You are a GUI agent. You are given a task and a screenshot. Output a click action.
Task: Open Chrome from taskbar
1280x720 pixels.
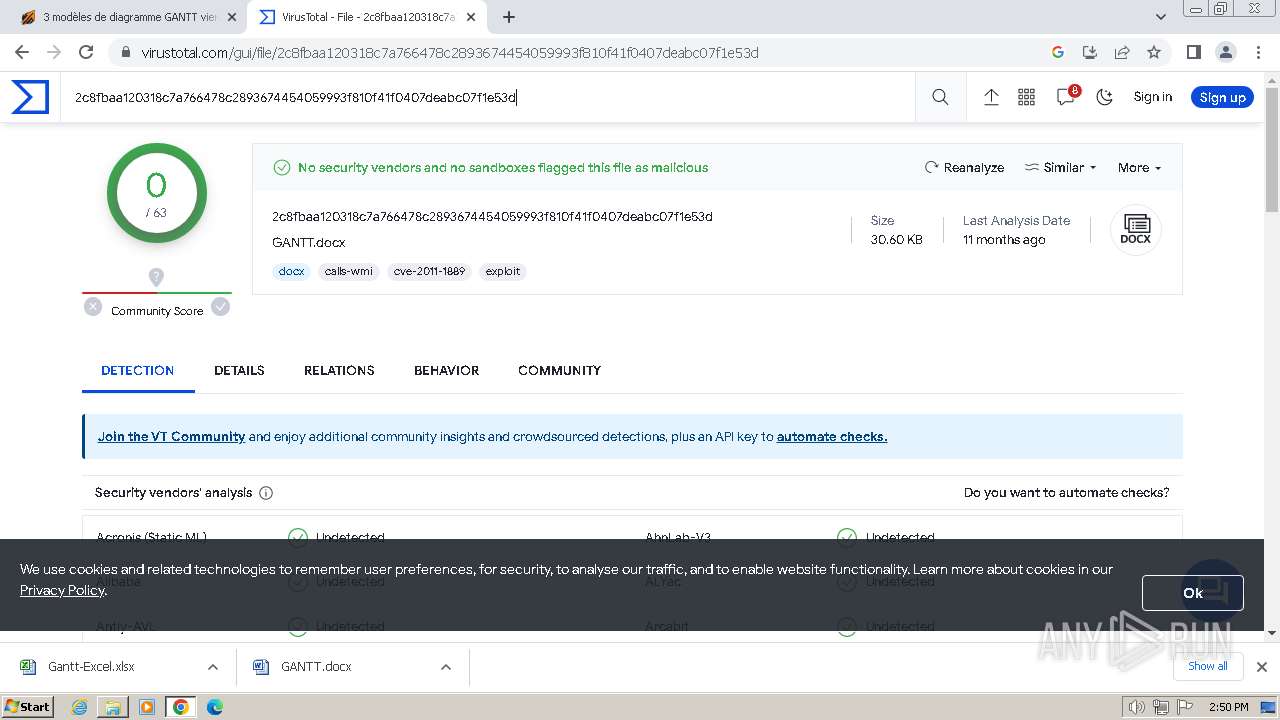[x=181, y=707]
